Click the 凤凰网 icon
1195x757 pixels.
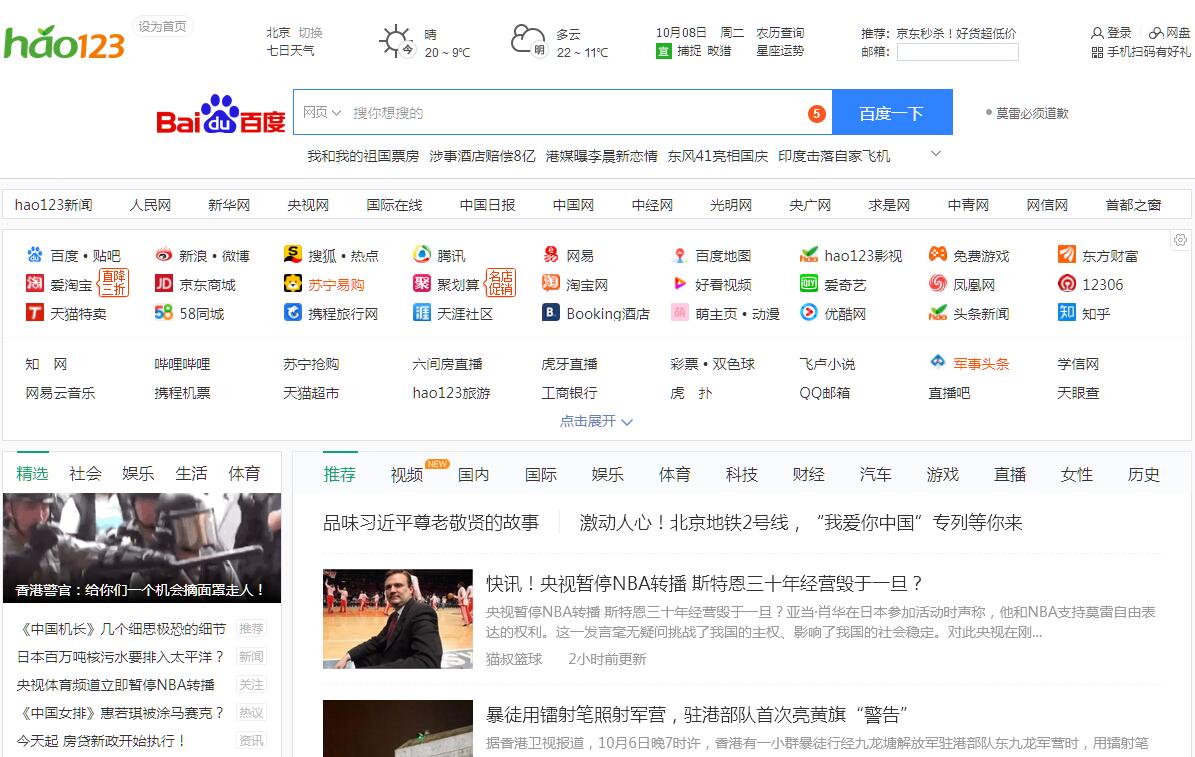[x=937, y=284]
